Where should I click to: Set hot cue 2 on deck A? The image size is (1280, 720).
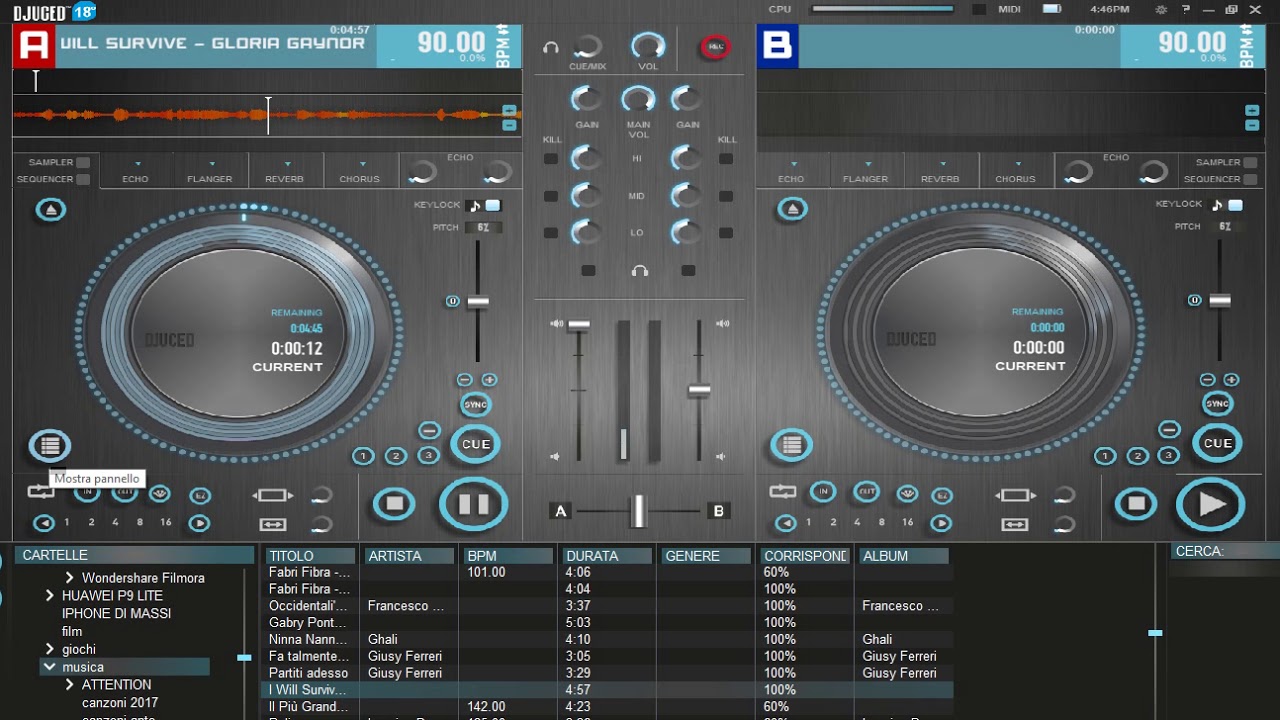[x=396, y=456]
